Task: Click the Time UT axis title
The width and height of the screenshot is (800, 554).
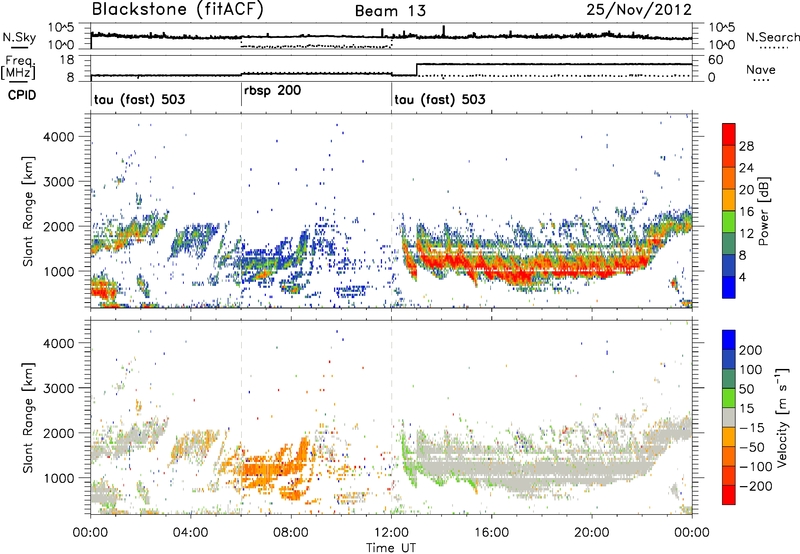Action: 391,547
